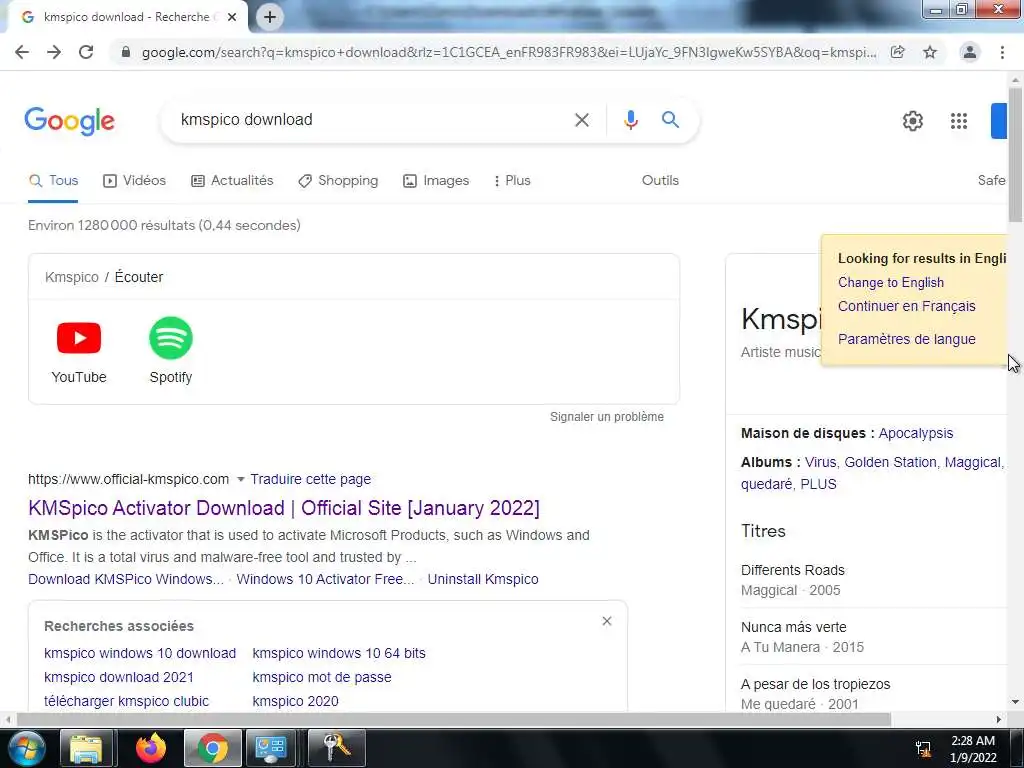The height and width of the screenshot is (768, 1024).
Task: Open Google settings gear
Action: [x=912, y=121]
